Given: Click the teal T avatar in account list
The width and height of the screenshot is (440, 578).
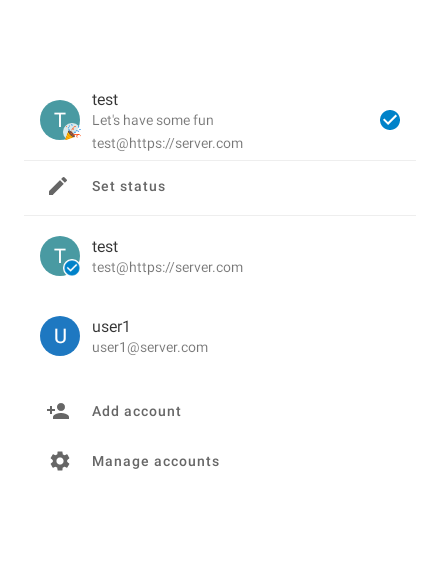Looking at the screenshot, I should tap(60, 256).
